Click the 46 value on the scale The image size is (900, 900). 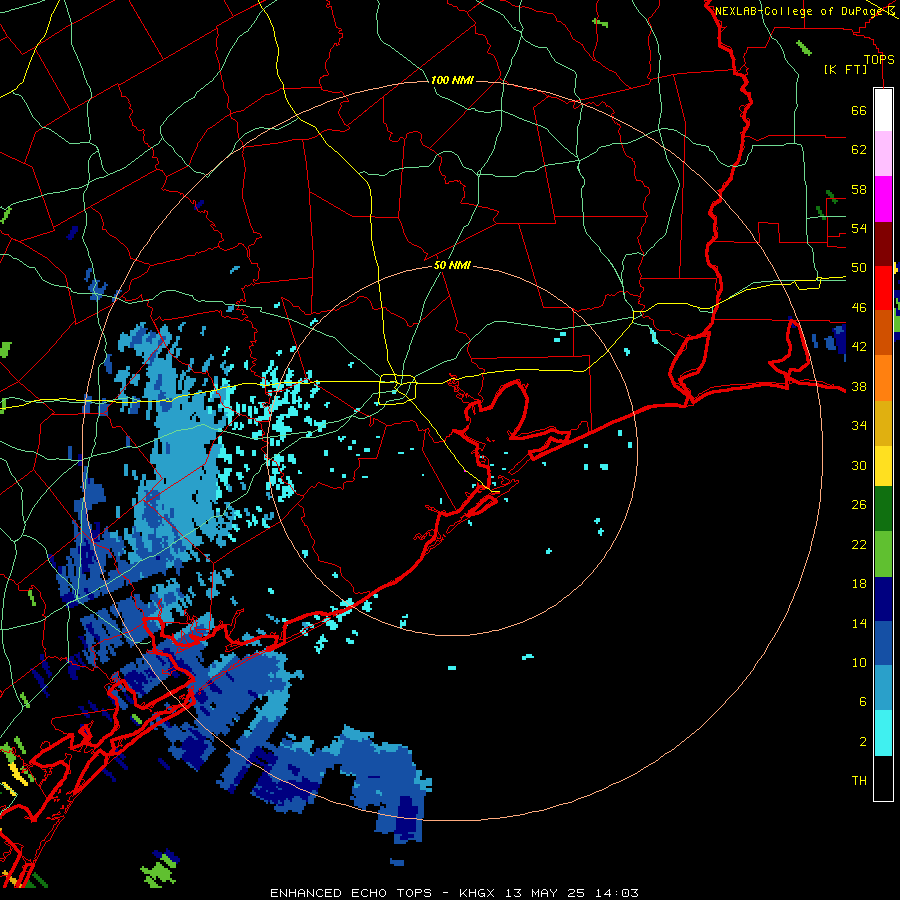(x=859, y=307)
